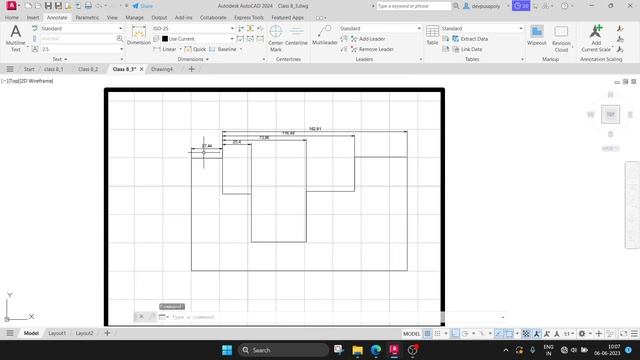Select the Centerline tool
Viewport: 640px width, 360px height.
click(x=296, y=35)
